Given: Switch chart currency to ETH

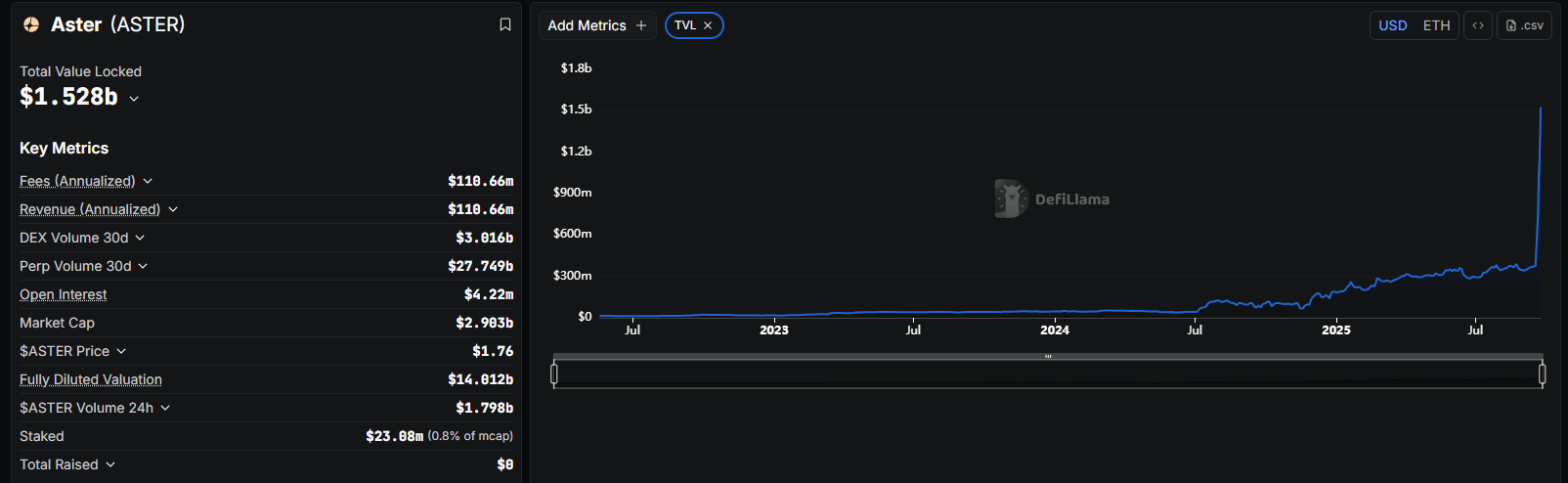Looking at the screenshot, I should (1436, 25).
